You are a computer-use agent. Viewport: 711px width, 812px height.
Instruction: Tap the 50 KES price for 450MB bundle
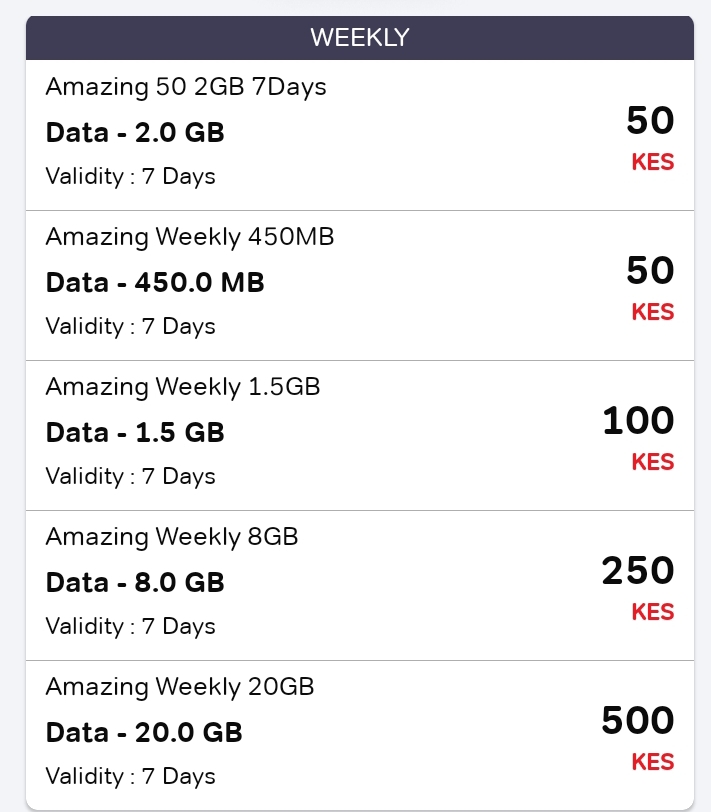[x=650, y=287]
